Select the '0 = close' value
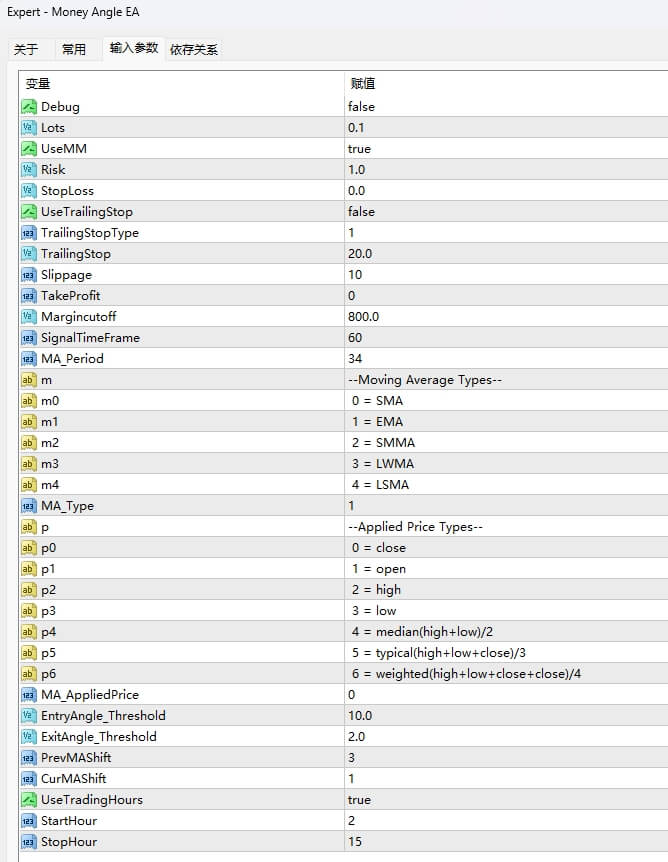668x862 pixels. (x=378, y=548)
